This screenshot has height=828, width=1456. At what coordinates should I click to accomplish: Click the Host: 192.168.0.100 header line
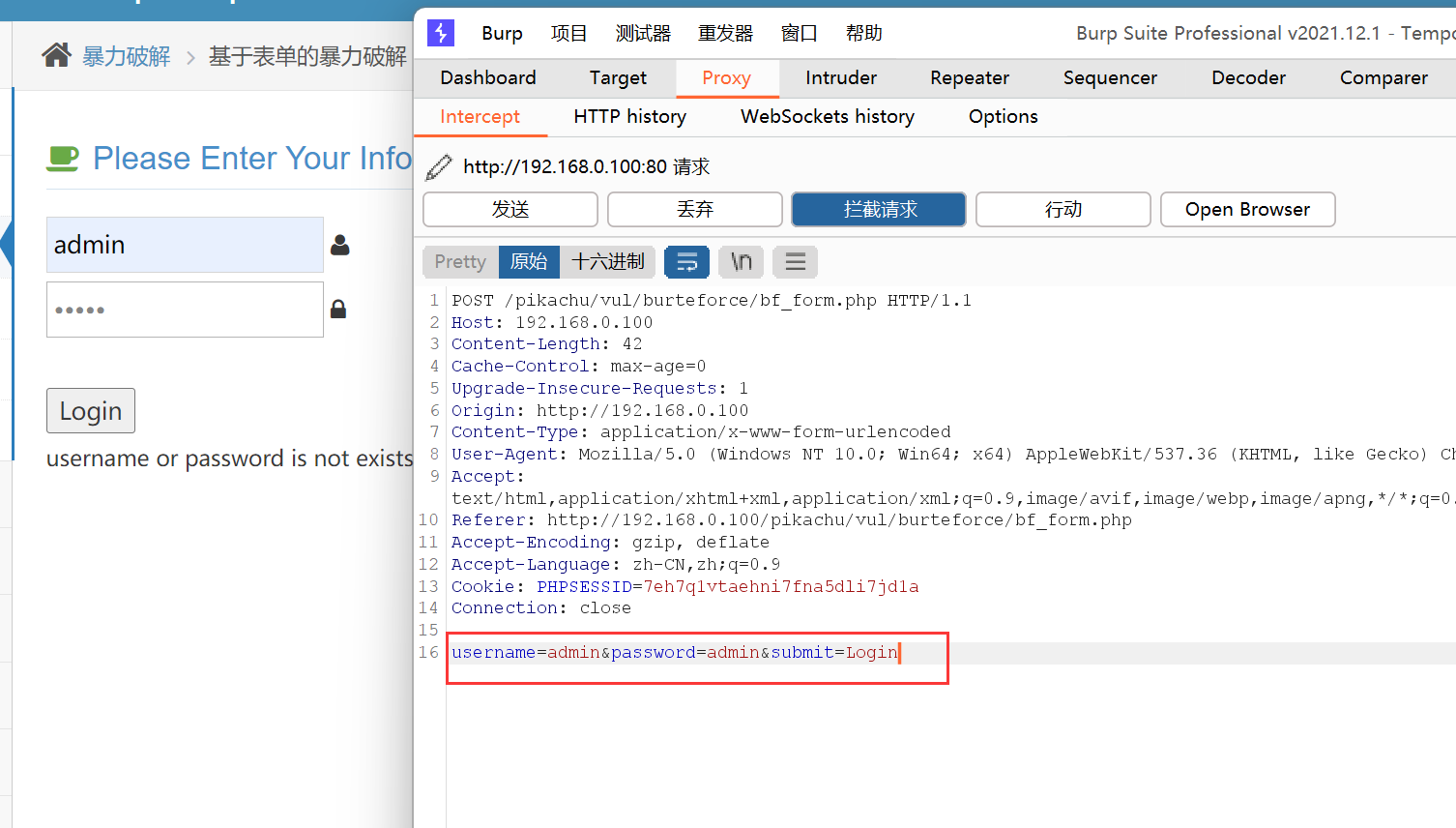tap(552, 323)
